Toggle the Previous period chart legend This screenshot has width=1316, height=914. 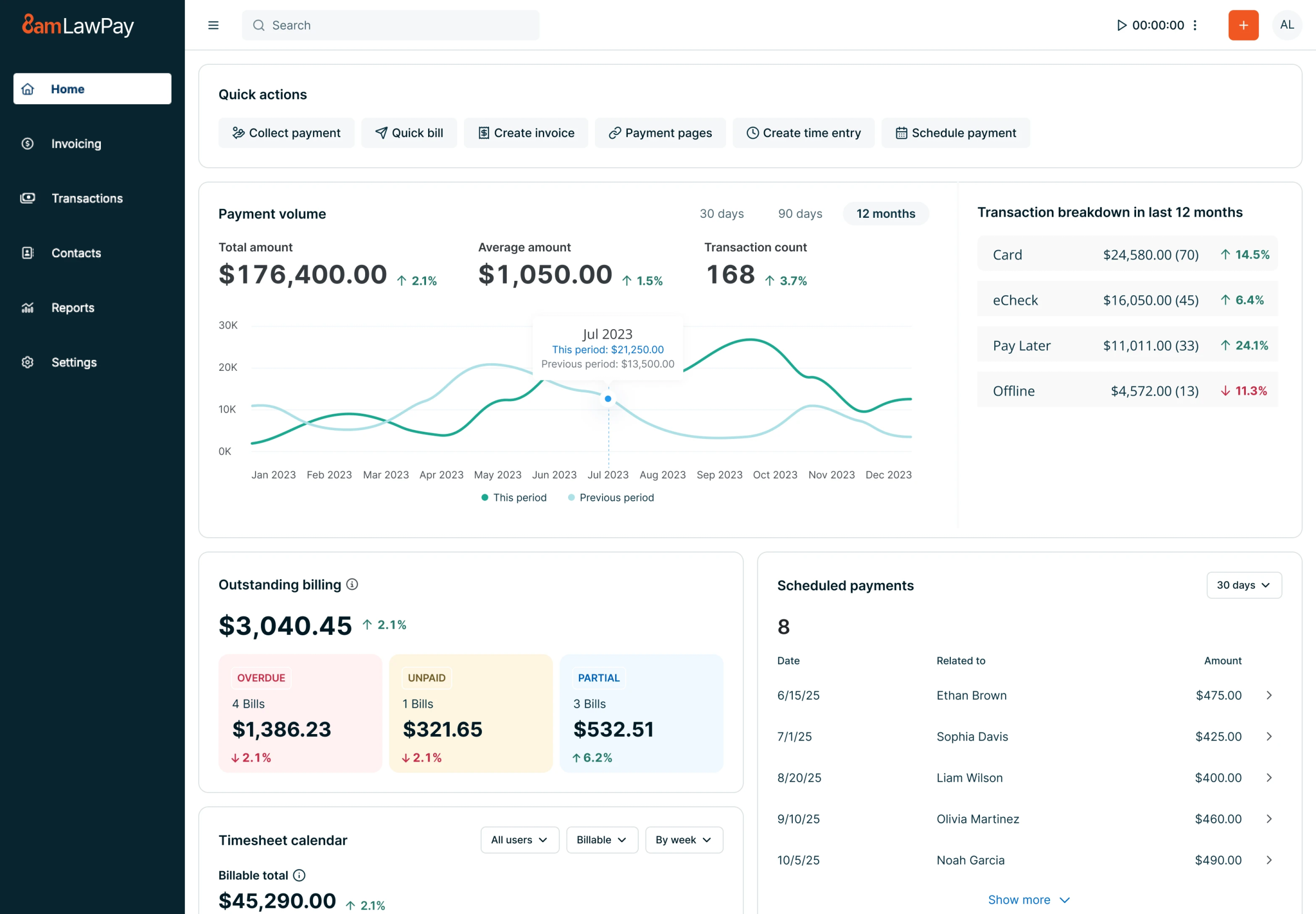tap(611, 497)
